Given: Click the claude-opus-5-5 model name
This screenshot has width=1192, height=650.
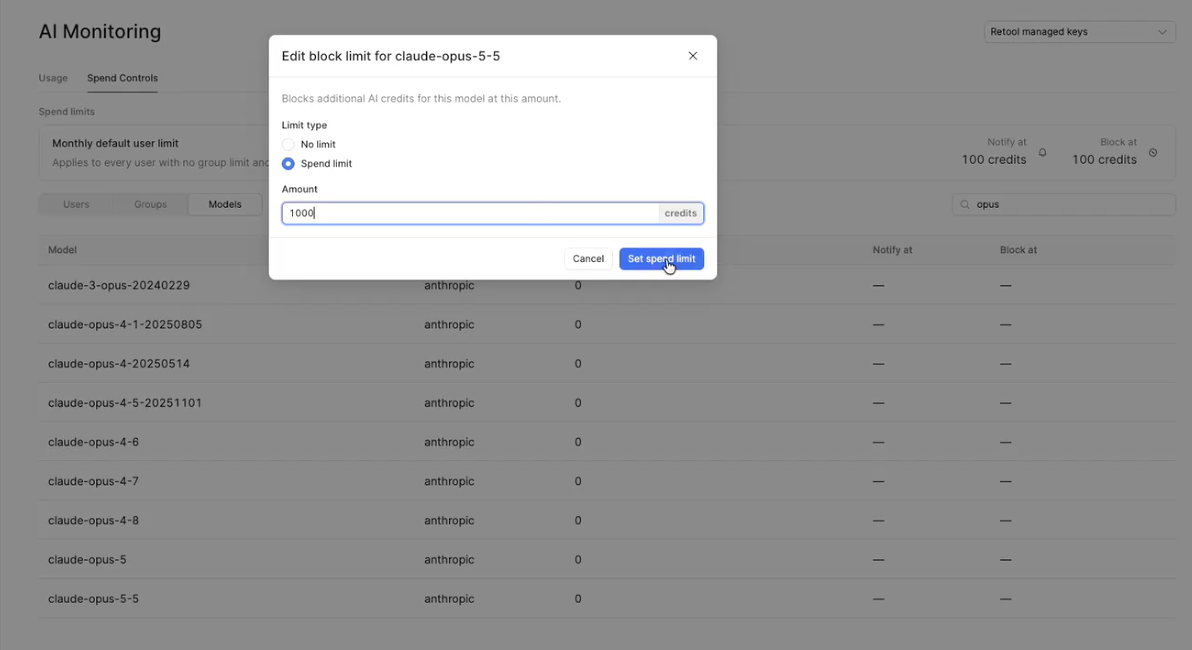Looking at the screenshot, I should tap(94, 598).
